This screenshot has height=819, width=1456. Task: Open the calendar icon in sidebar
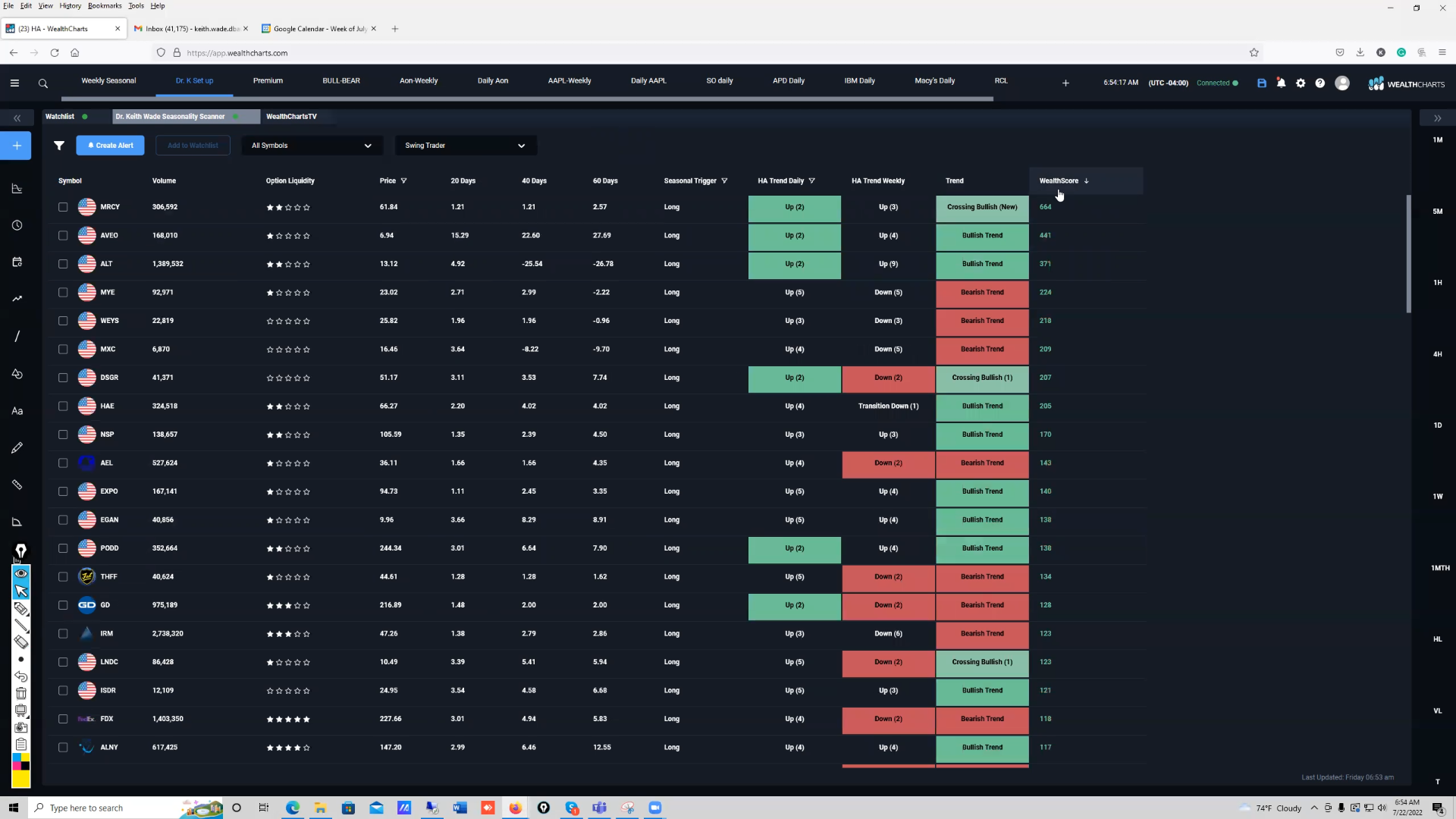pyautogui.click(x=17, y=262)
